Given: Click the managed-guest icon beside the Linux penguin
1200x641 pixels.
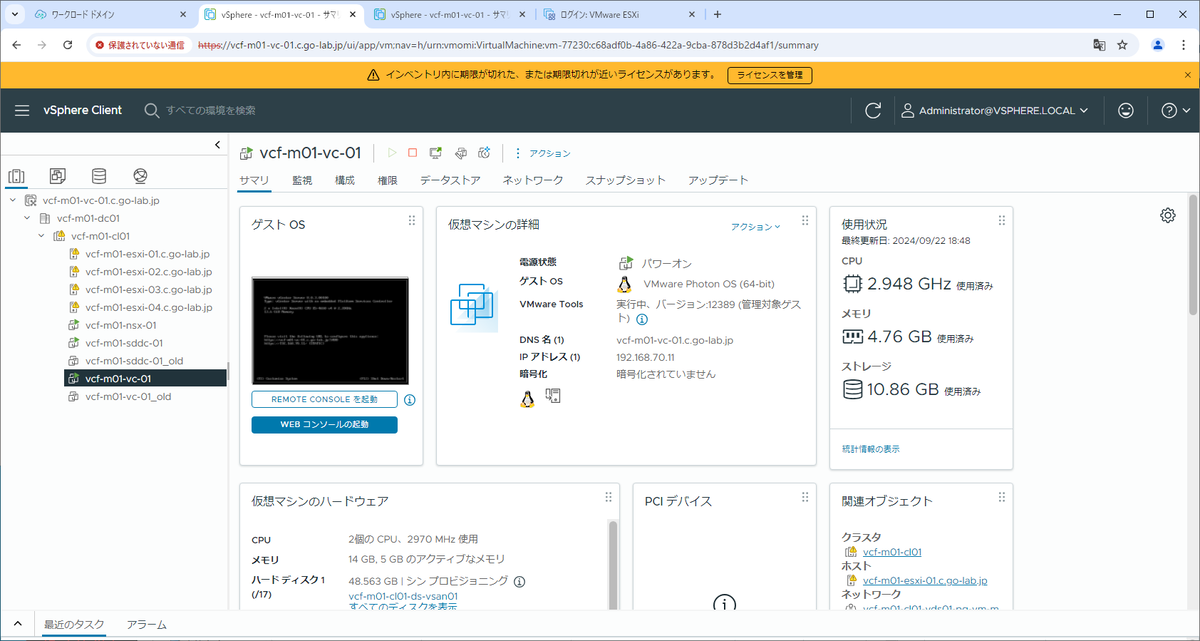Looking at the screenshot, I should pyautogui.click(x=553, y=397).
